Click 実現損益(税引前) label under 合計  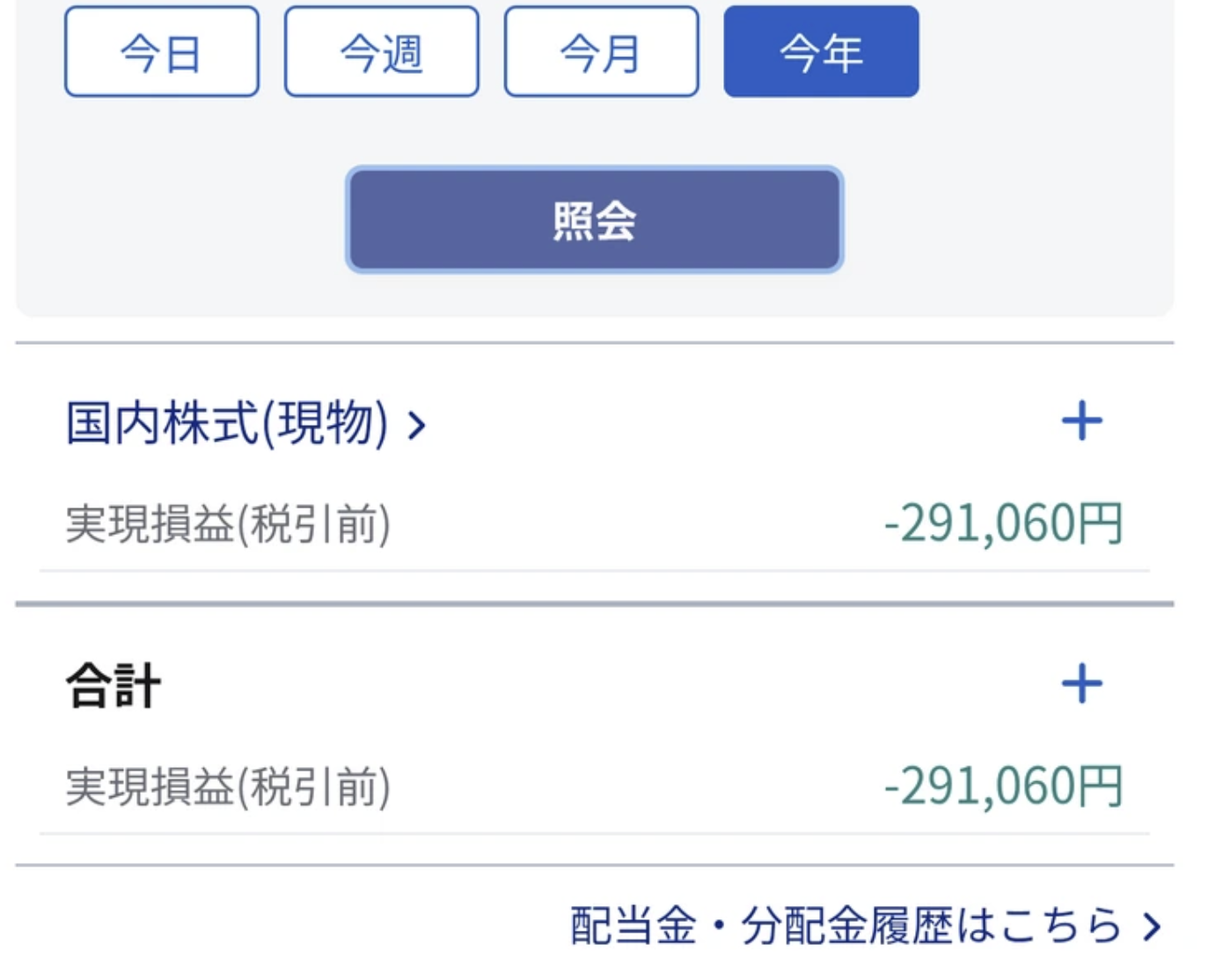click(x=228, y=786)
